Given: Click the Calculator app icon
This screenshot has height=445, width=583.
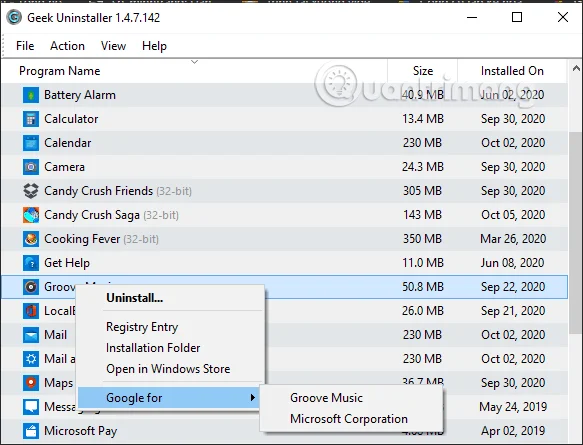Looking at the screenshot, I should tap(31, 119).
